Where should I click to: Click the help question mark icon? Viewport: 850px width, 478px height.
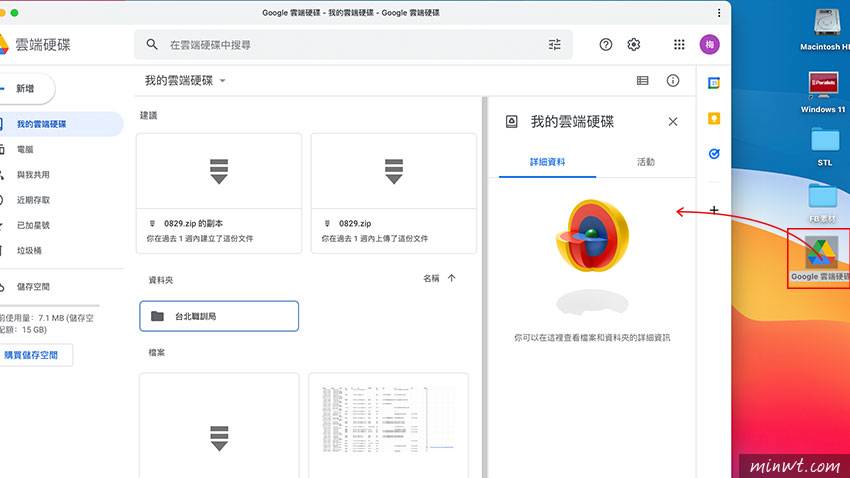[606, 45]
